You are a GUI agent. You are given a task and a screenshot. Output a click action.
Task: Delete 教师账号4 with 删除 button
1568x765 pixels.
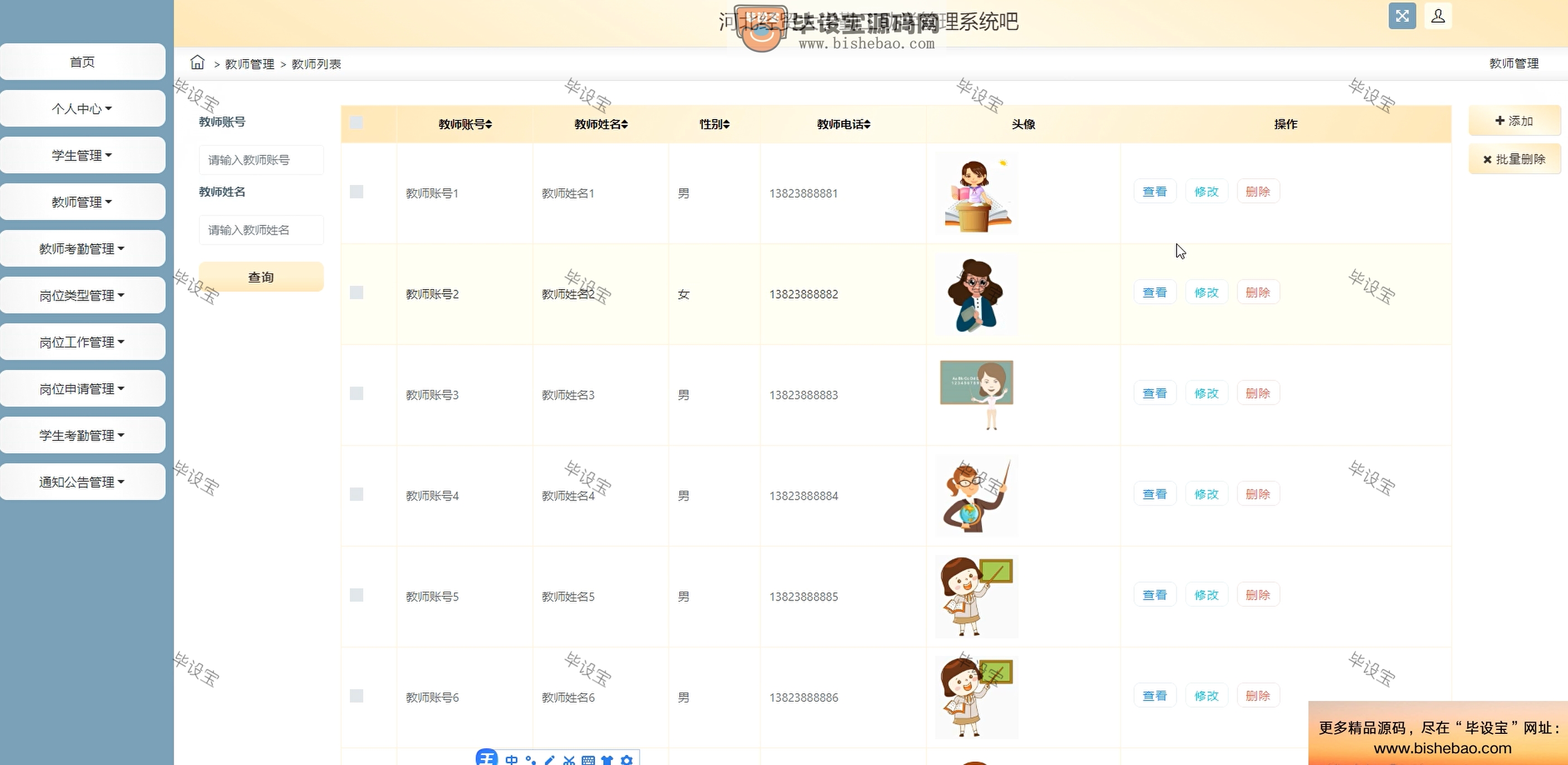pyautogui.click(x=1258, y=494)
